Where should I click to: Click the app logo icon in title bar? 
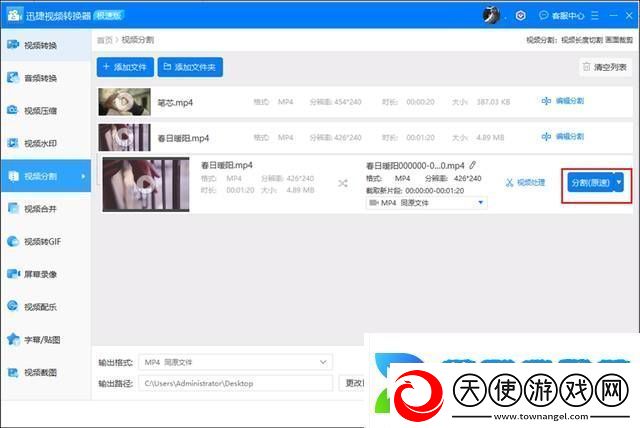click(14, 15)
